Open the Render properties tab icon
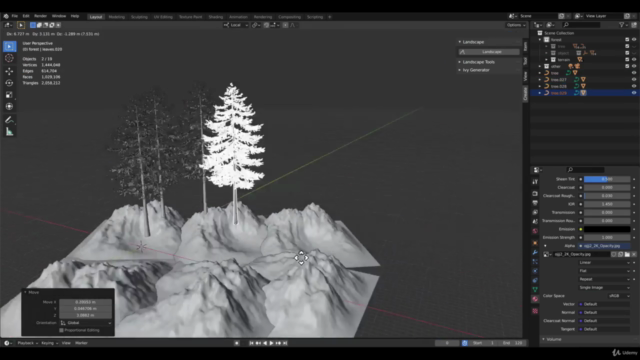Screen dimensions: 640x360 point(535,193)
